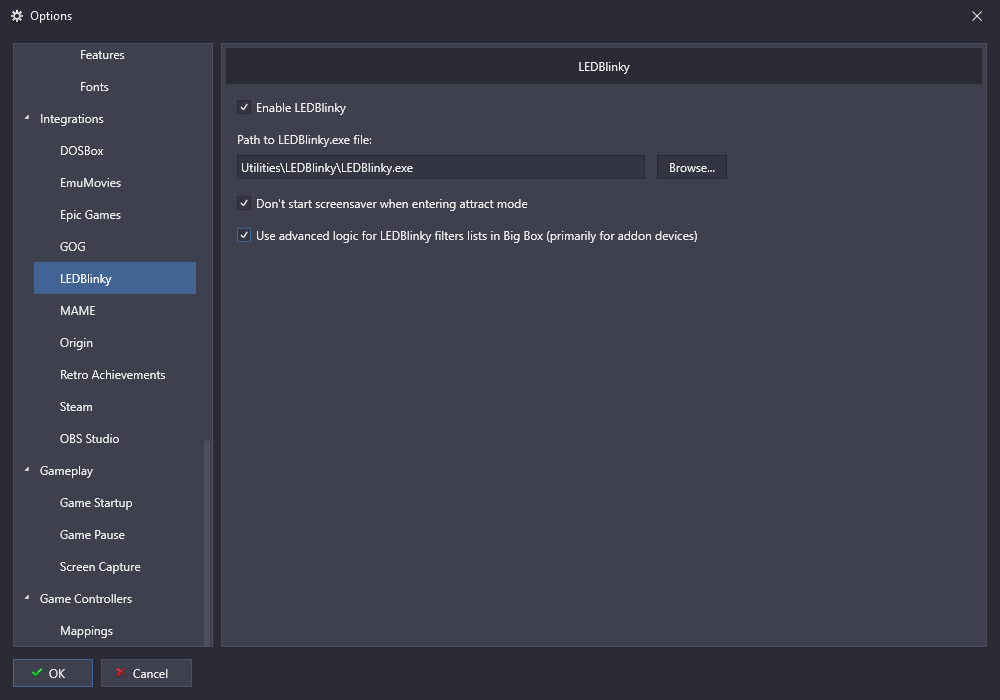
Task: Collapse the Game Controllers tree section
Action: click(27, 598)
